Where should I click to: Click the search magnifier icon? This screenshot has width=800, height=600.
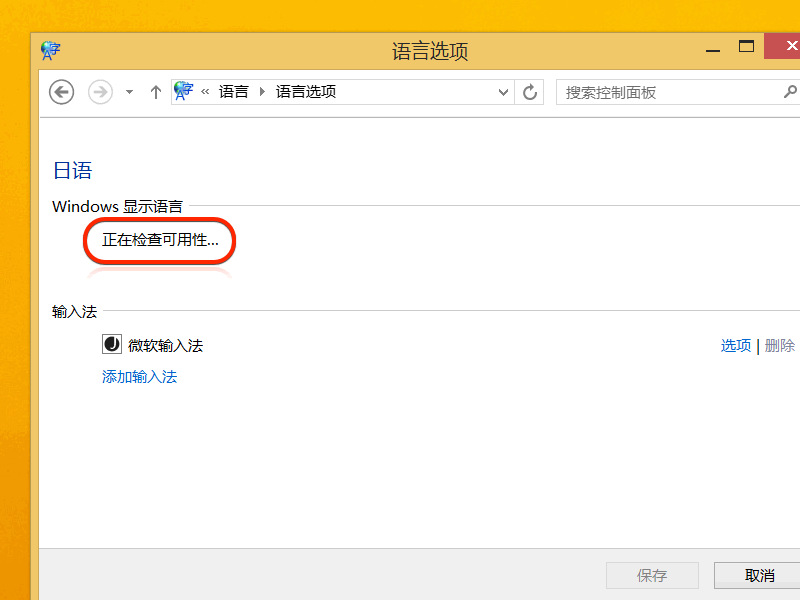coord(789,92)
